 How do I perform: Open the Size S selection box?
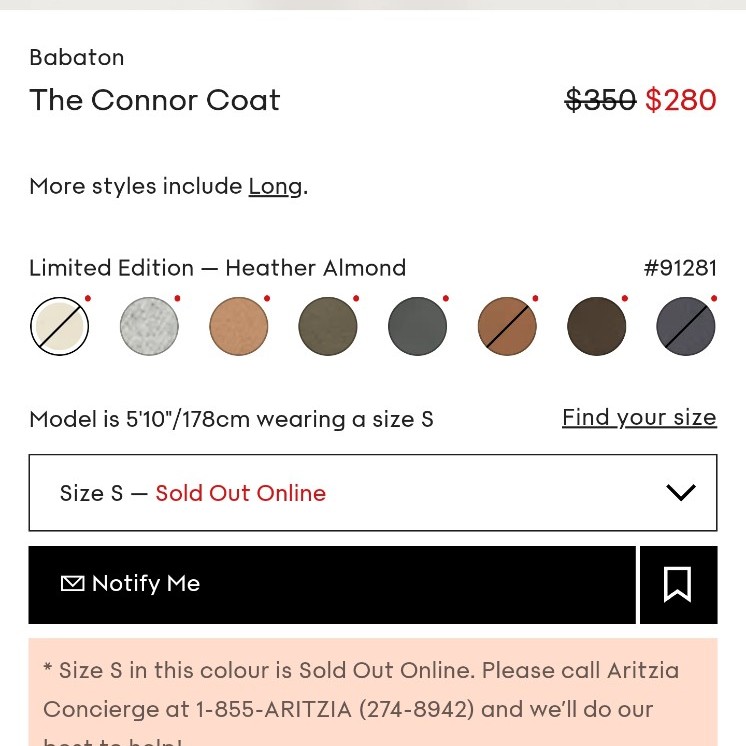372,493
